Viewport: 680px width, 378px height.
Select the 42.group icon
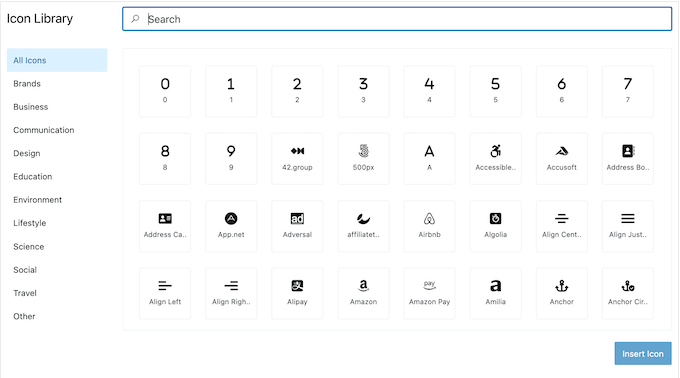click(x=297, y=159)
